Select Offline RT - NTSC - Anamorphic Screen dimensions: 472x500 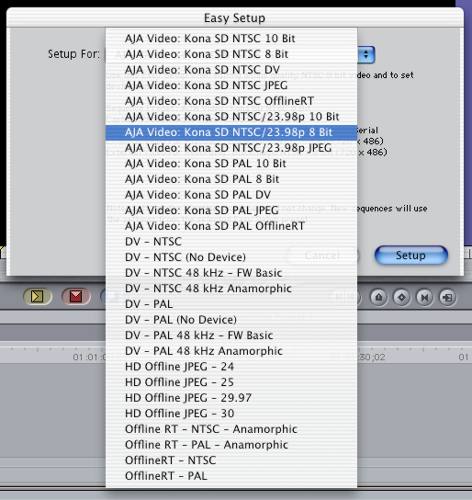[x=231, y=429]
